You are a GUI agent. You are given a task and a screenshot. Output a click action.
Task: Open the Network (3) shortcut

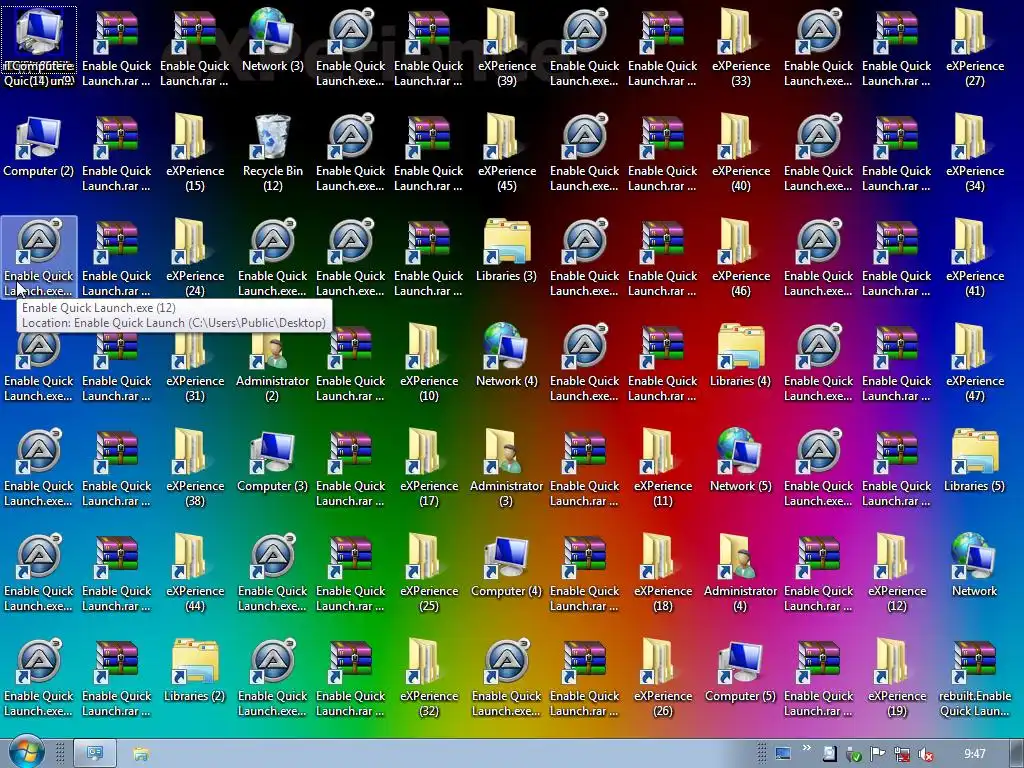272,40
